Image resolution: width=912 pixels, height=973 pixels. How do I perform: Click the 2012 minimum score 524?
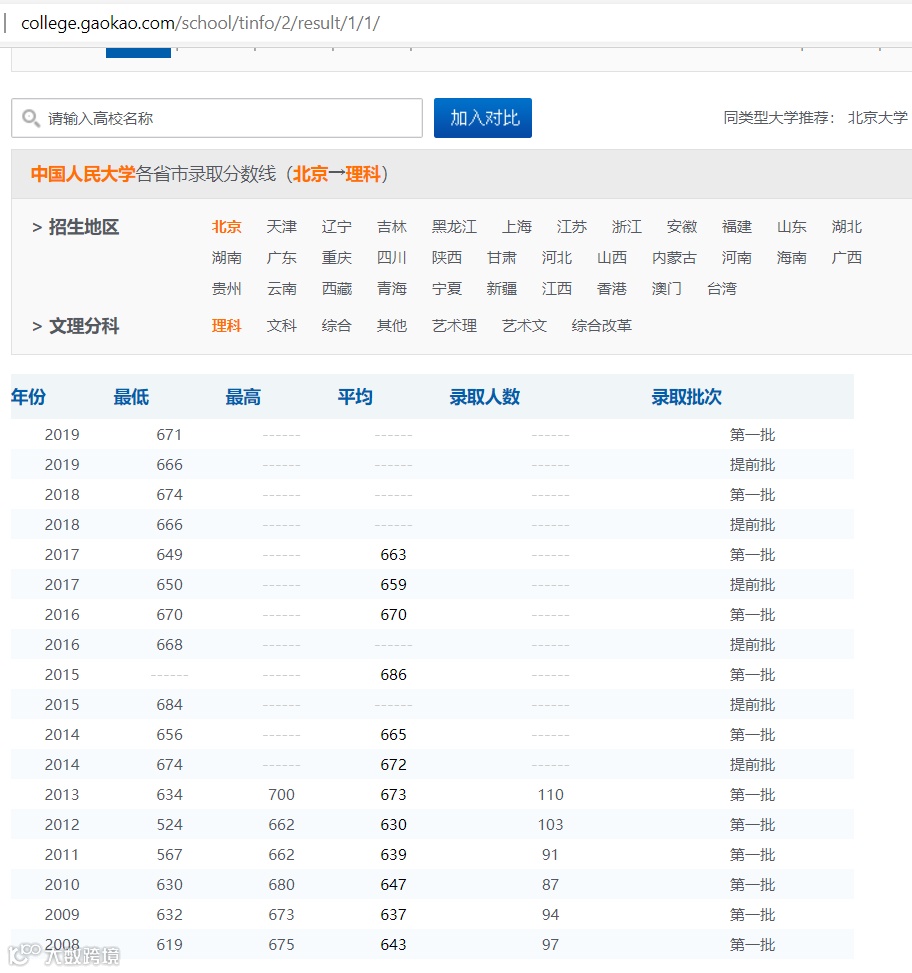tap(169, 825)
